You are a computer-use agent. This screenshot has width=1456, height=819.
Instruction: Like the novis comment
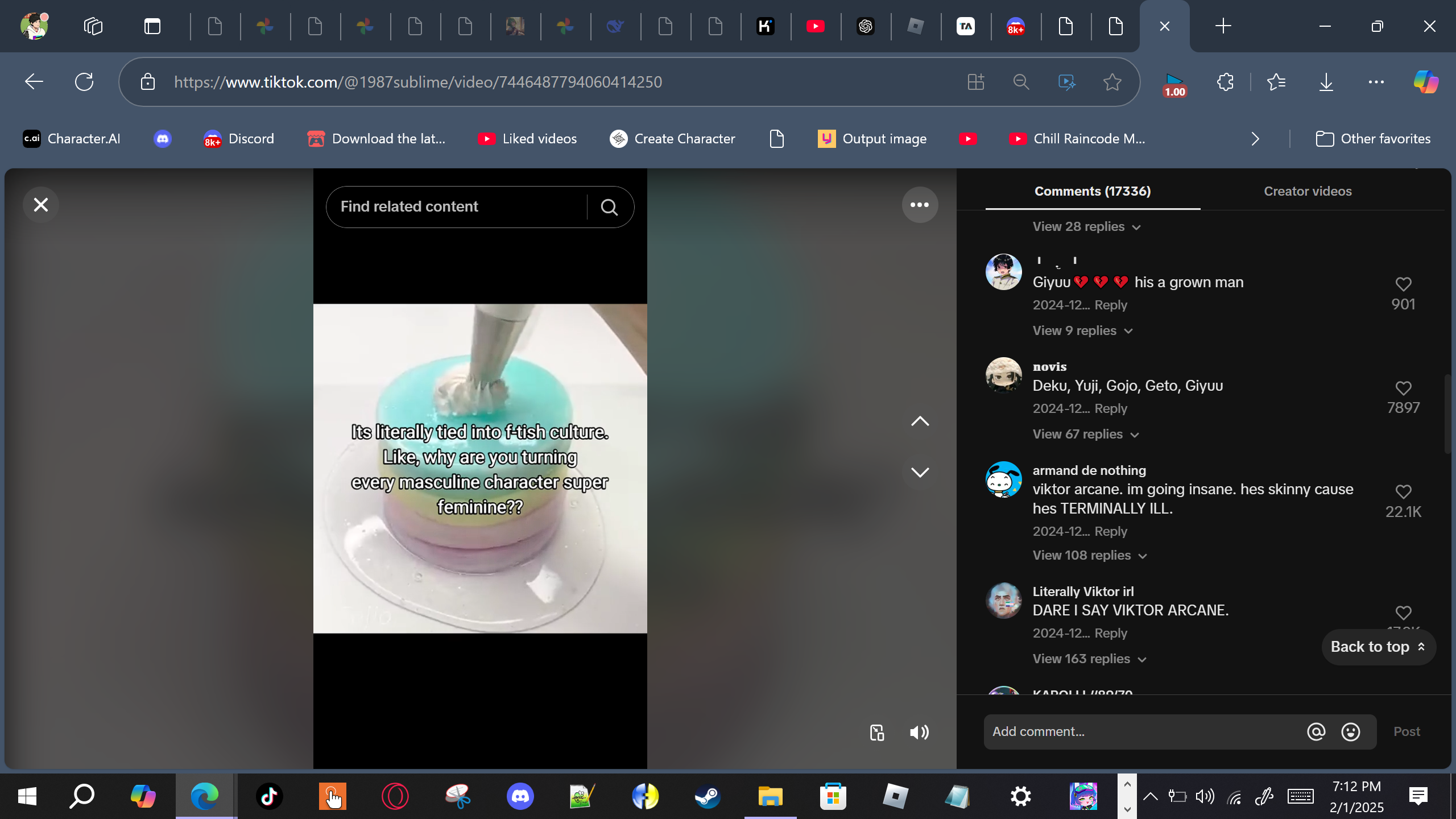pyautogui.click(x=1403, y=388)
